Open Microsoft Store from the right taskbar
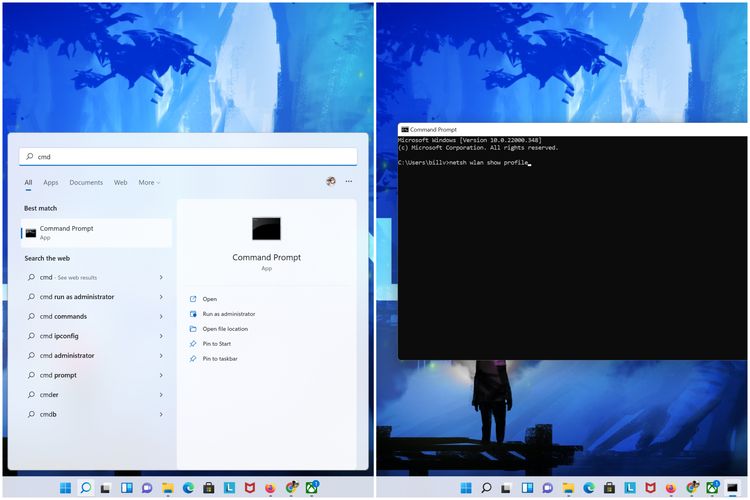The image size is (750, 500). click(609, 488)
